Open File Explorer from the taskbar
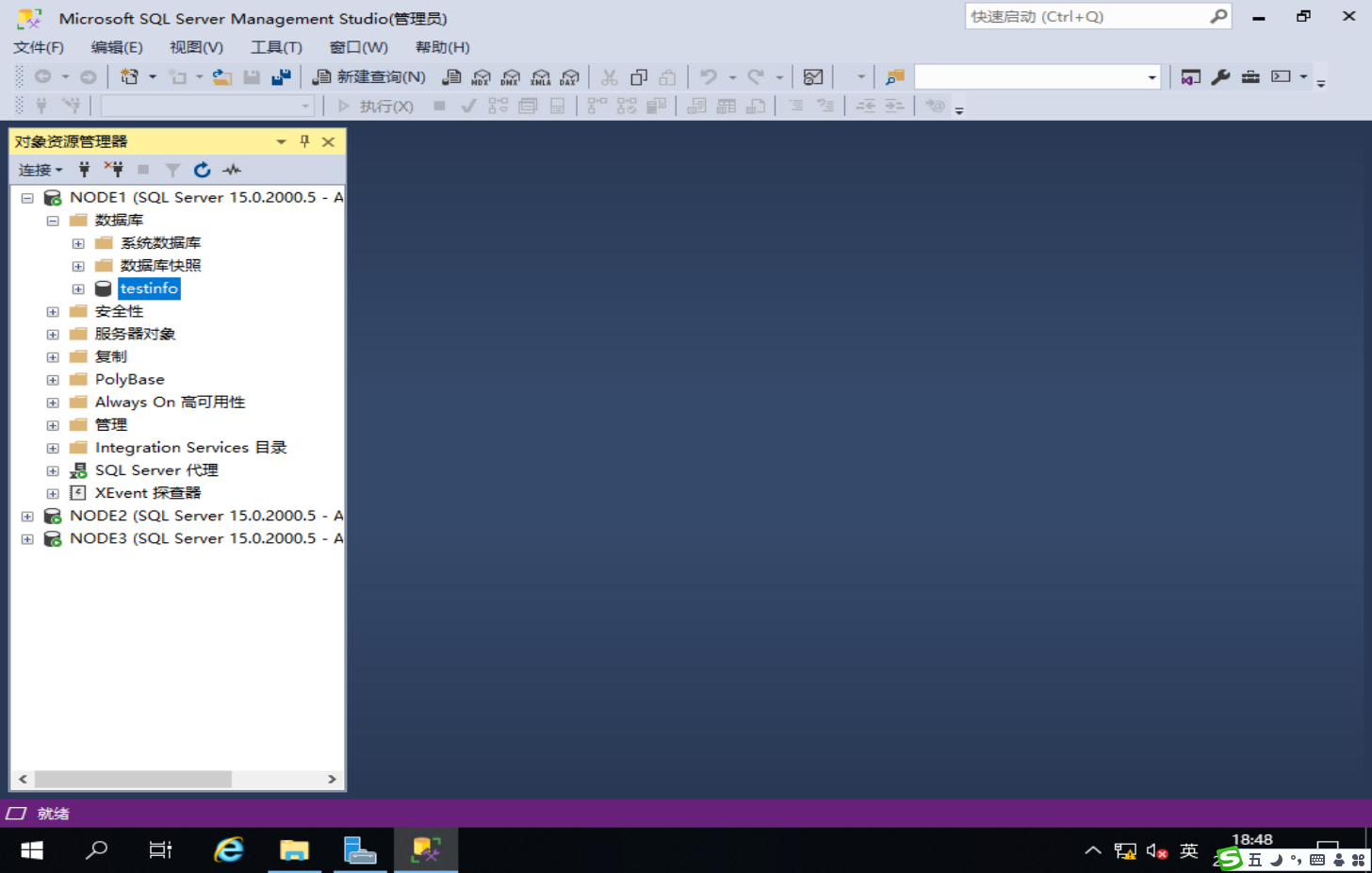1372x873 pixels. 295,850
